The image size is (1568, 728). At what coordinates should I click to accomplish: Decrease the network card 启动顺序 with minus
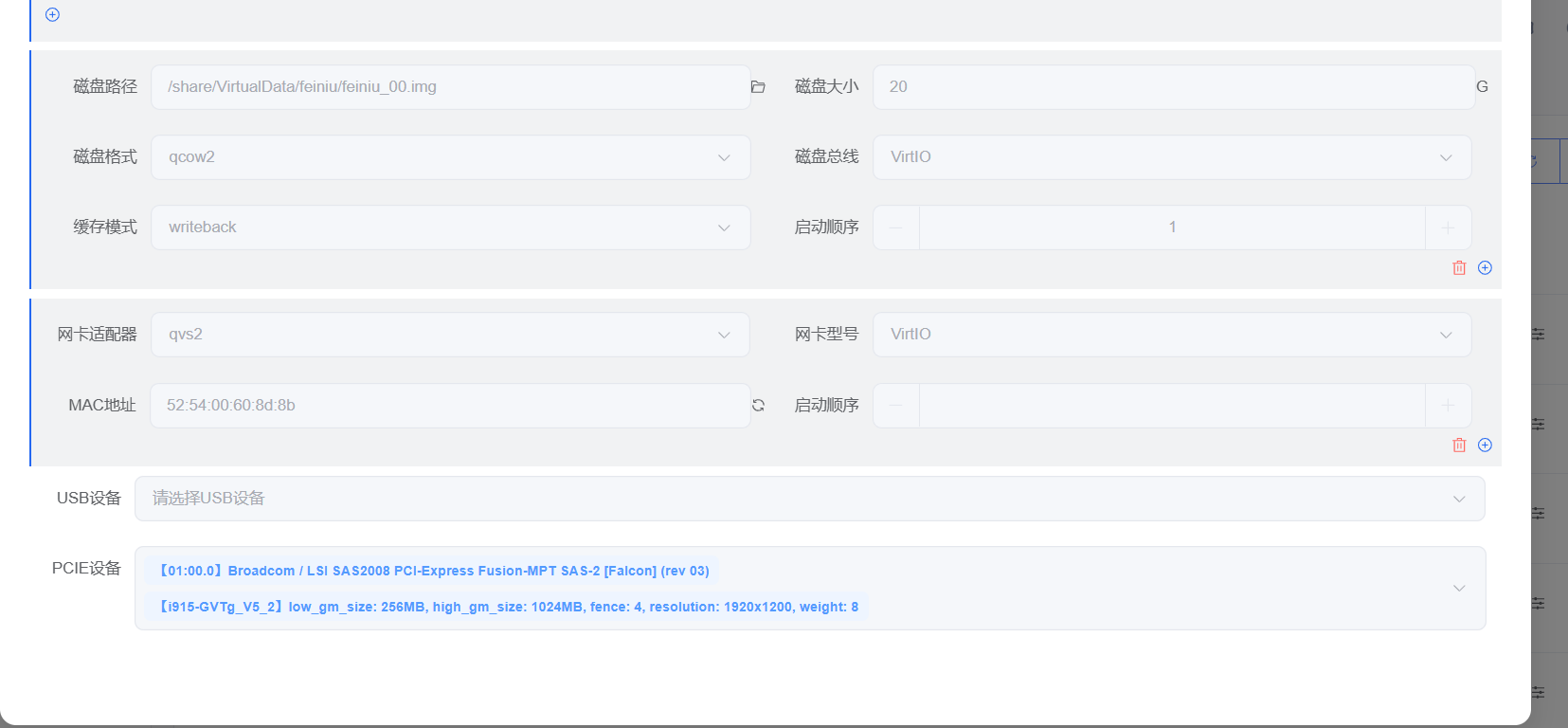(x=896, y=406)
